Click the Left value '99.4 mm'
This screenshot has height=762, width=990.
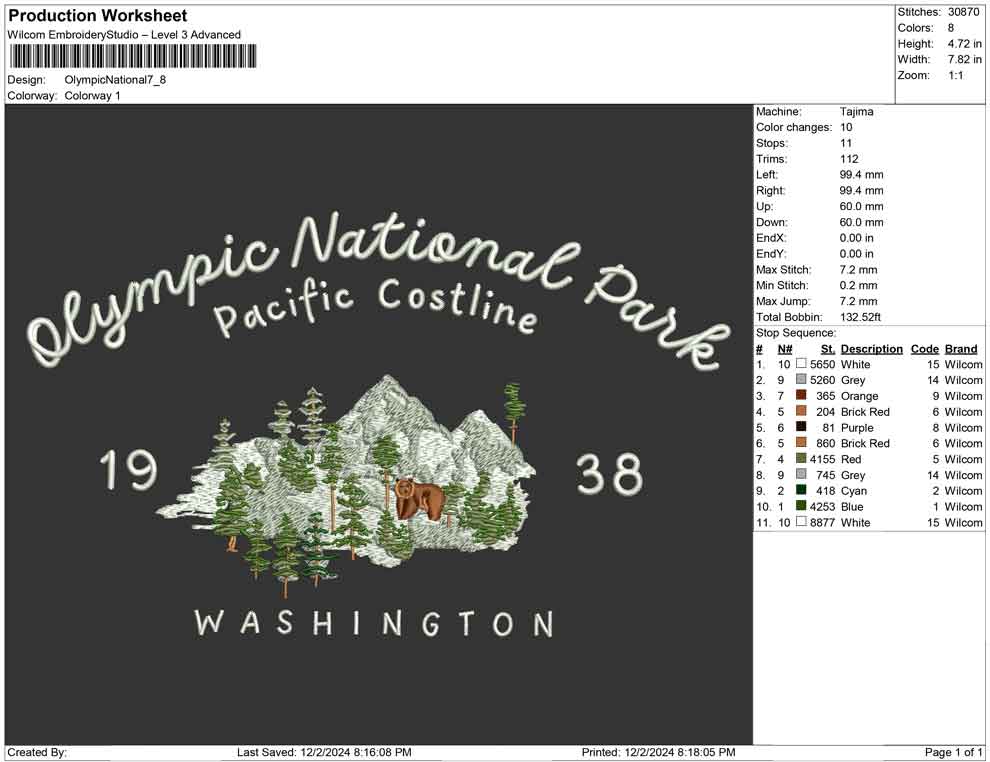point(862,175)
